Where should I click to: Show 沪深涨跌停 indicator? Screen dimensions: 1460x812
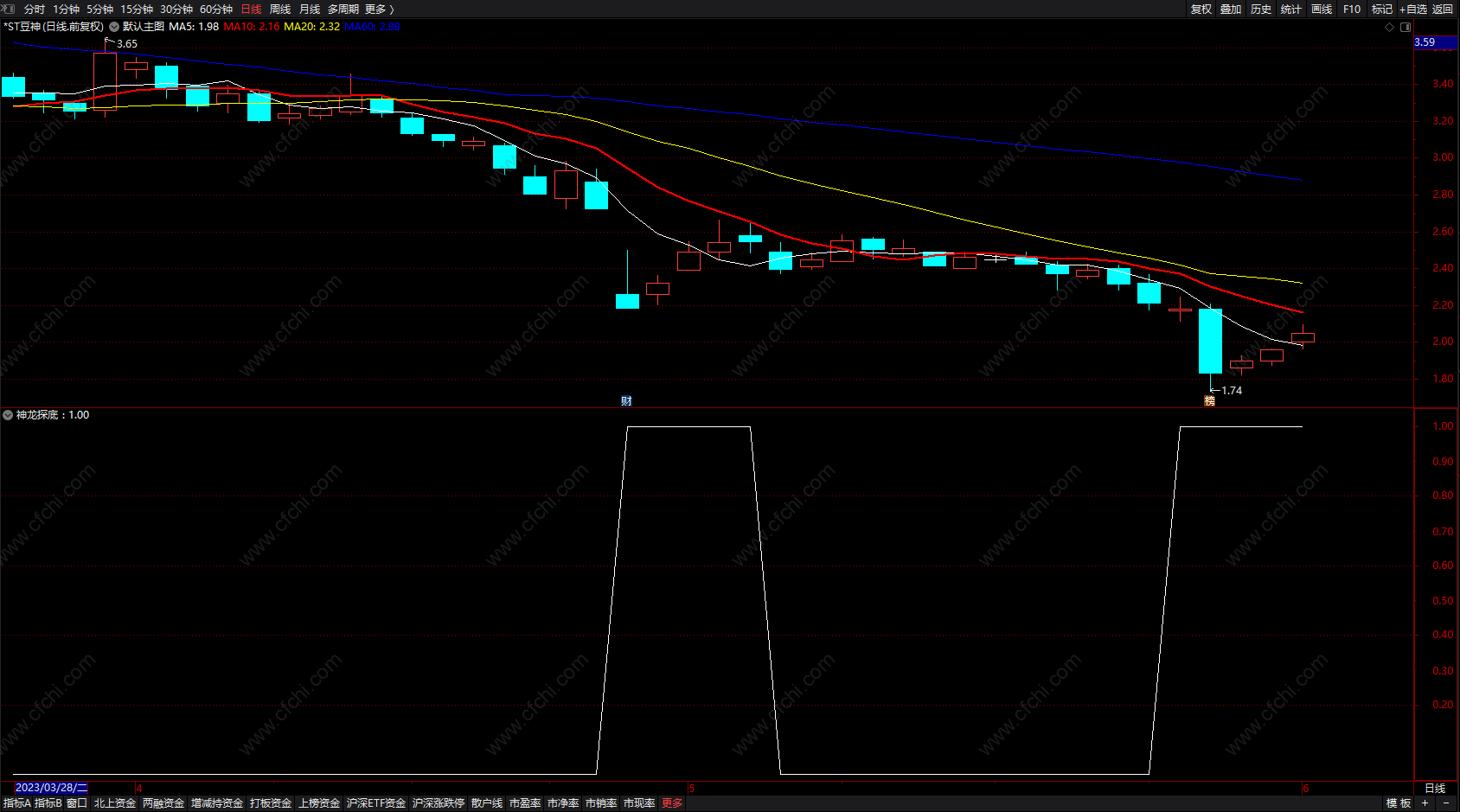click(439, 803)
